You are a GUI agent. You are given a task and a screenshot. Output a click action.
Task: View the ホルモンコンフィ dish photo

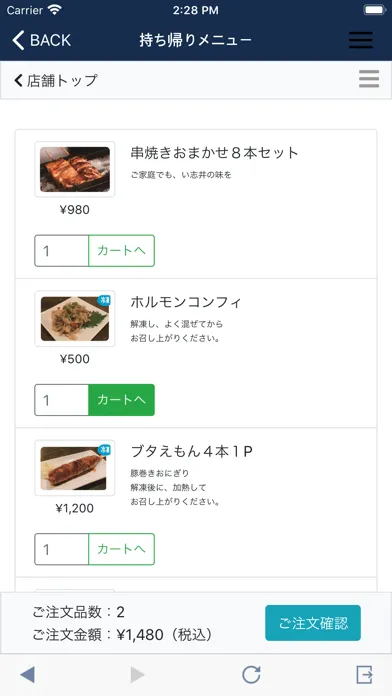75,319
